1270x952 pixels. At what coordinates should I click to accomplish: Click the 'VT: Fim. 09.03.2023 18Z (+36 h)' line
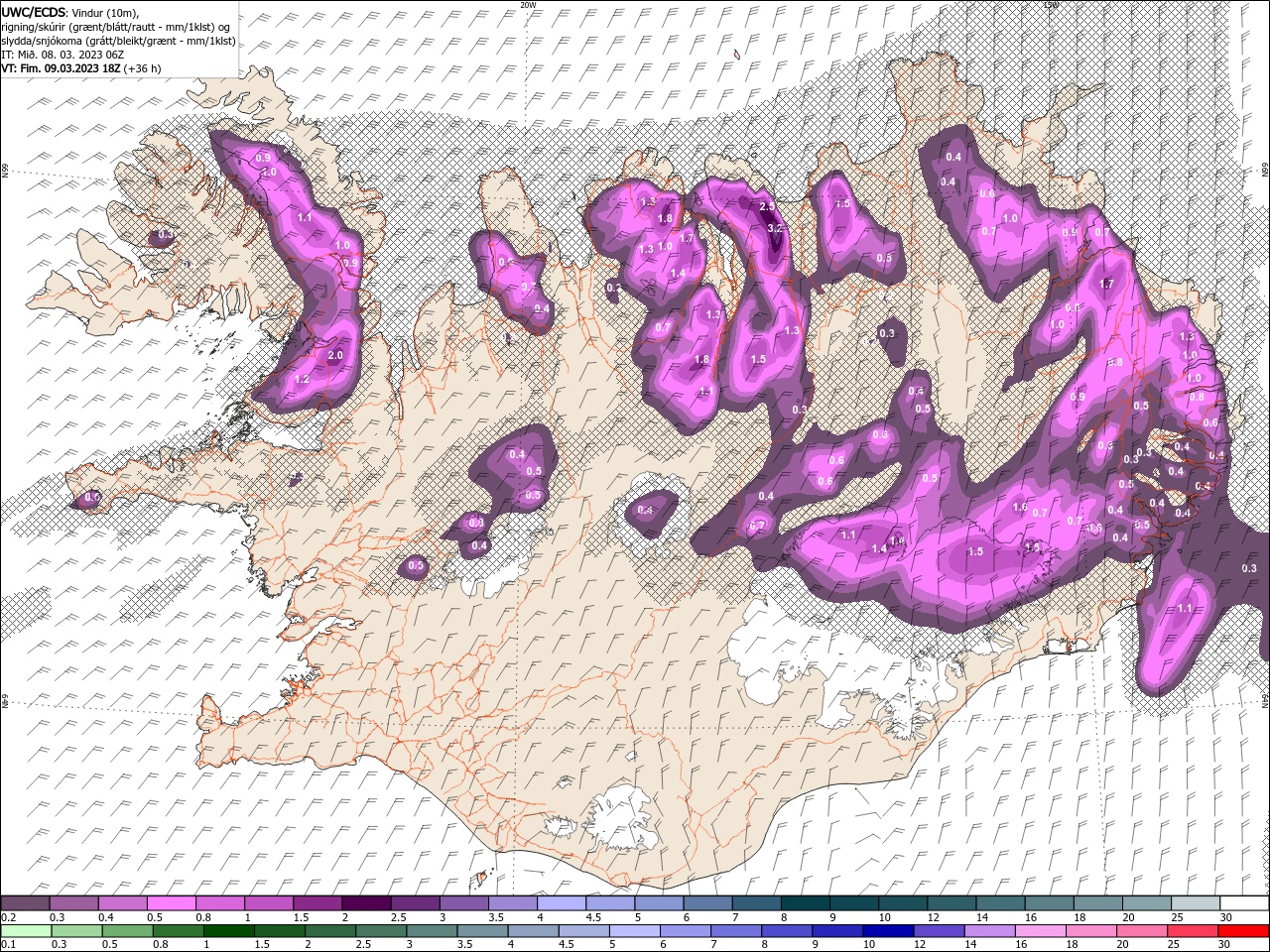click(81, 68)
